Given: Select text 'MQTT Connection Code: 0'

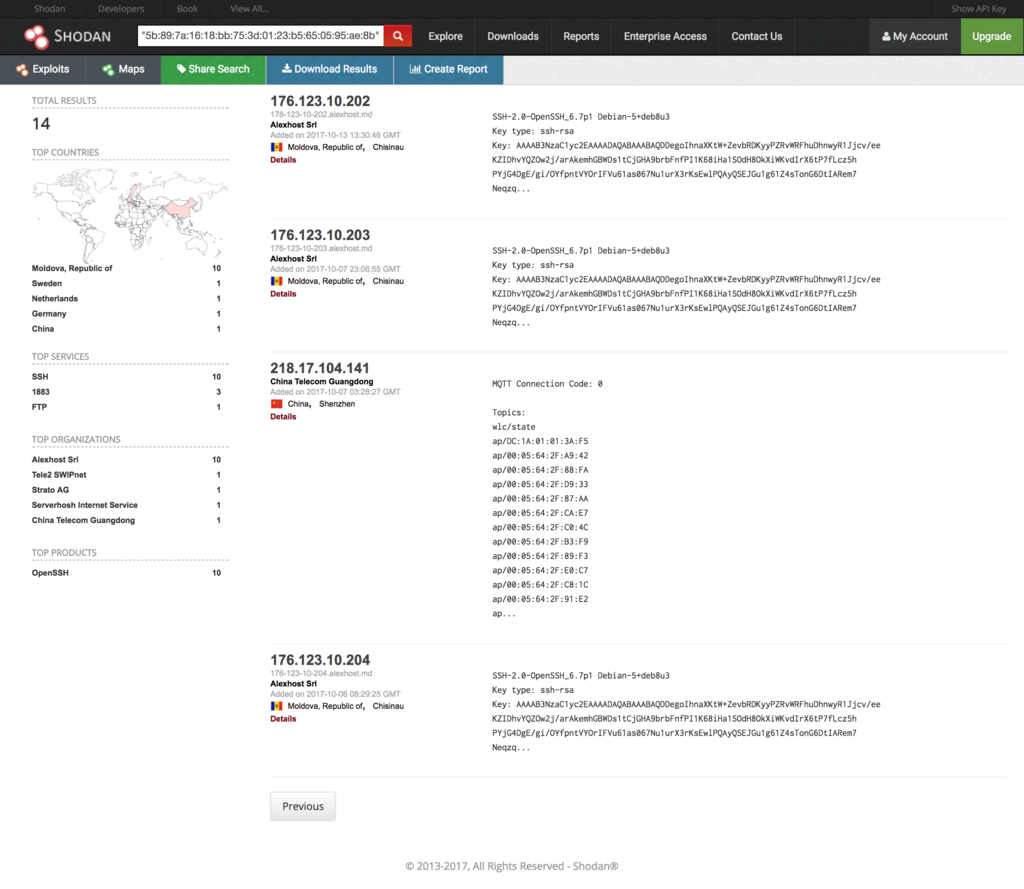Looking at the screenshot, I should [x=547, y=384].
